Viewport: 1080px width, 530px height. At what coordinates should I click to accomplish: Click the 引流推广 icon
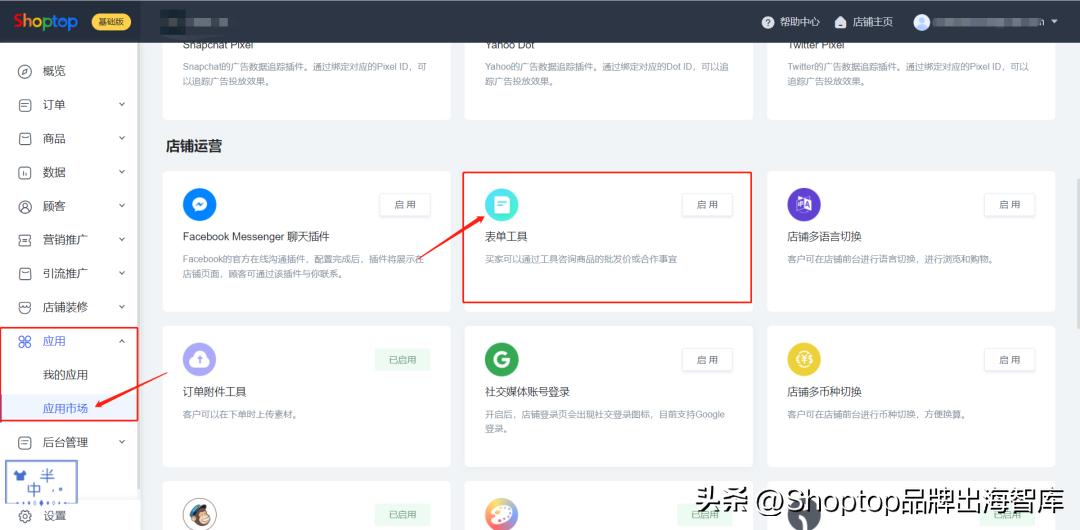click(x=25, y=274)
